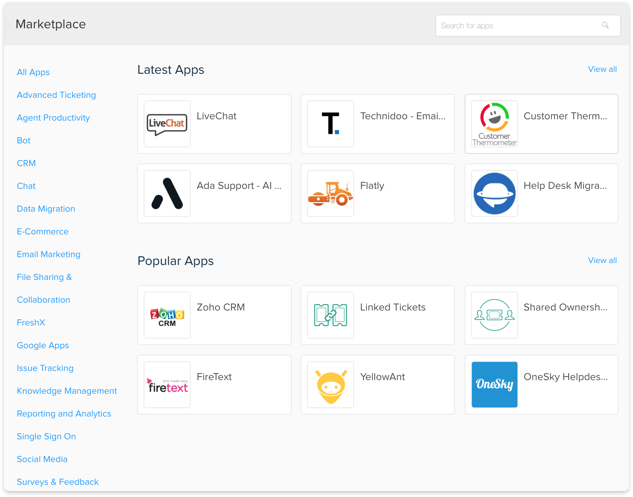This screenshot has width=633, height=497.
Task: Open Knowledge Management category
Action: coord(67,391)
